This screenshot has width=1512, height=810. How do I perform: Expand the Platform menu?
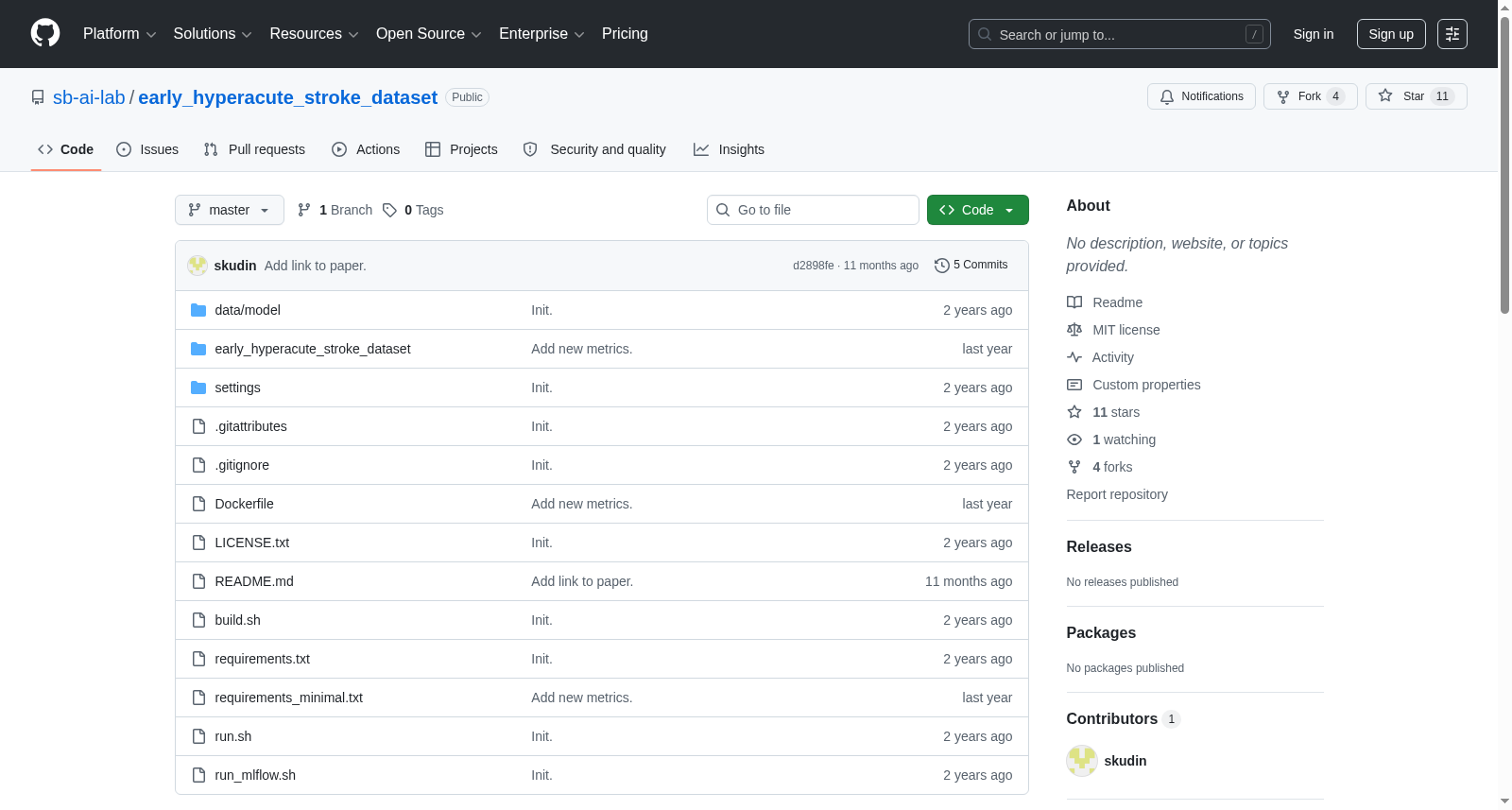coord(120,34)
